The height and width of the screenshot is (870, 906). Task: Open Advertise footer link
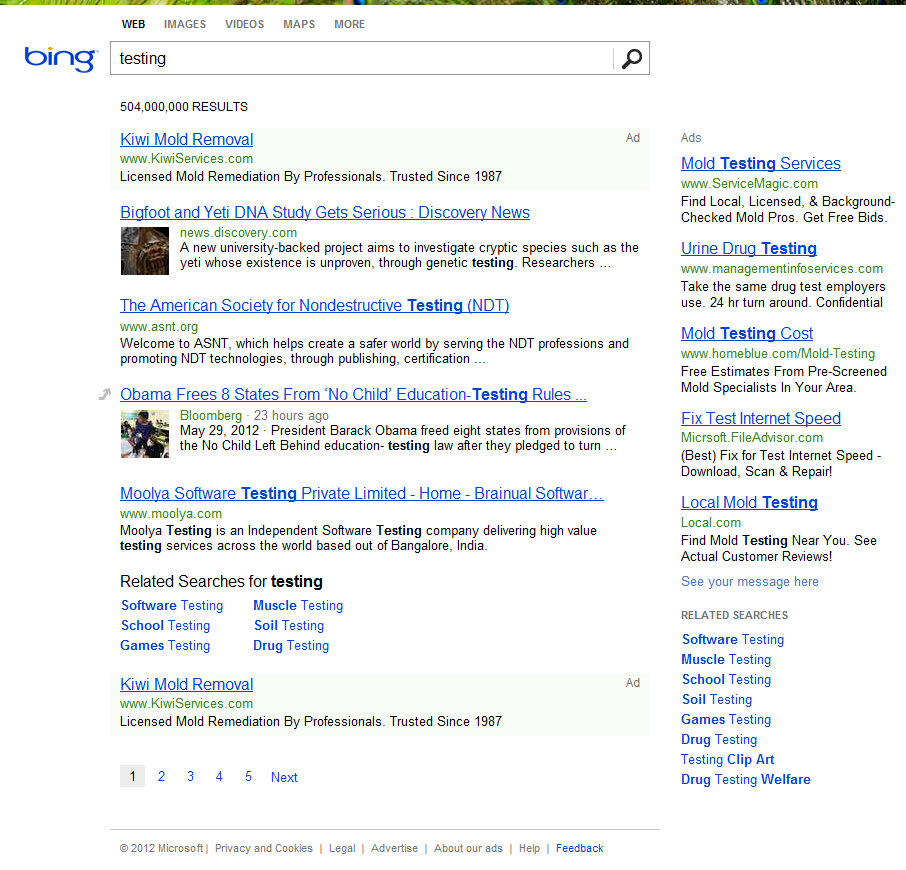pos(394,848)
